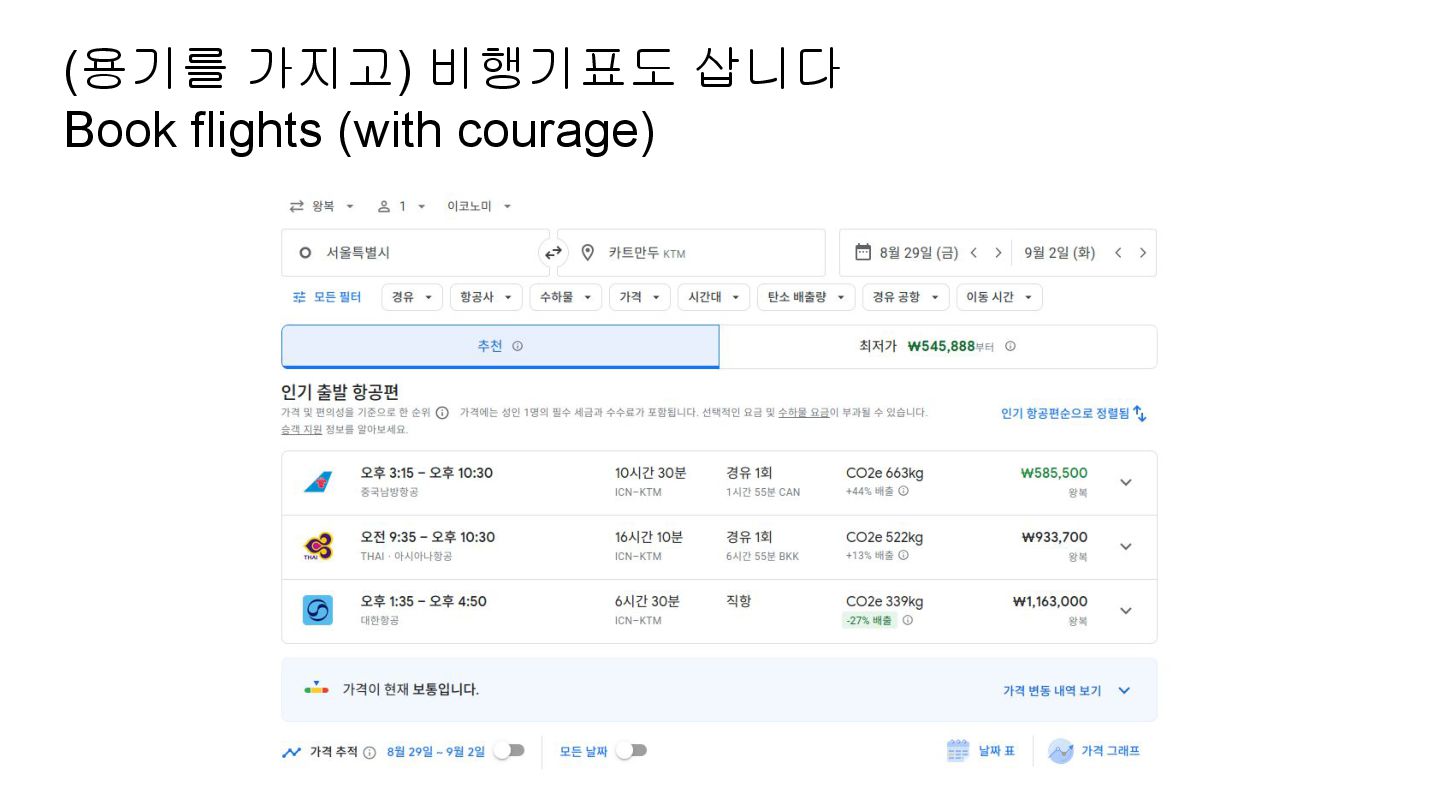
Task: Open the 가격 변동 내역 보기 link
Action: click(x=1066, y=690)
